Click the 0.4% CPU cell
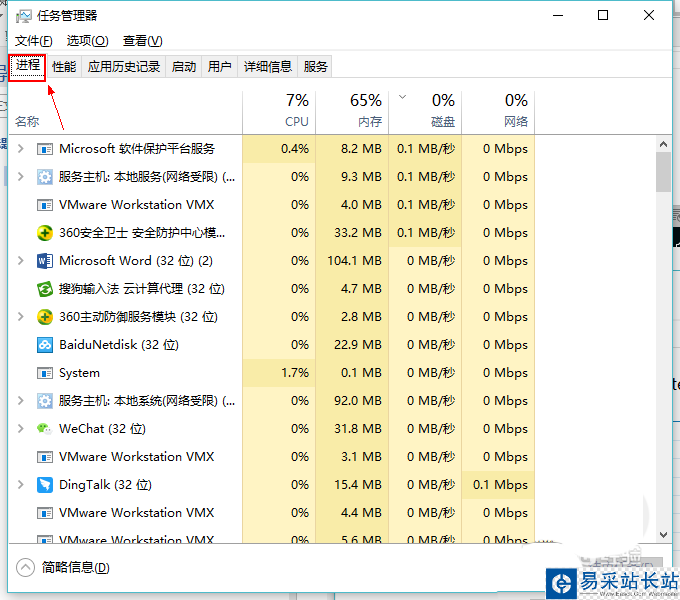This screenshot has height=600, width=680. pyautogui.click(x=279, y=149)
